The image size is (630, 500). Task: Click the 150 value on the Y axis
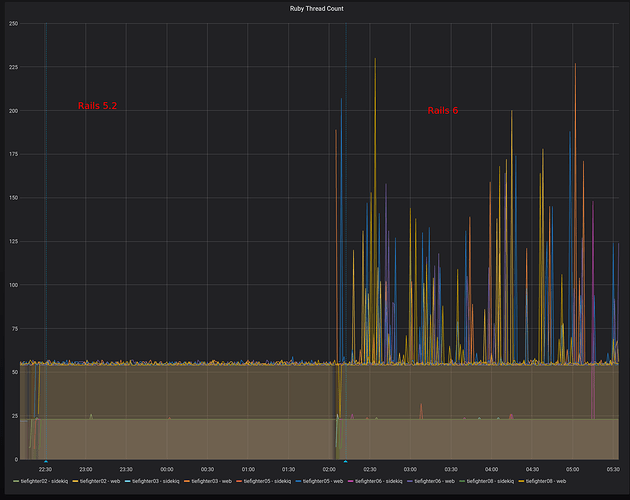point(13,198)
